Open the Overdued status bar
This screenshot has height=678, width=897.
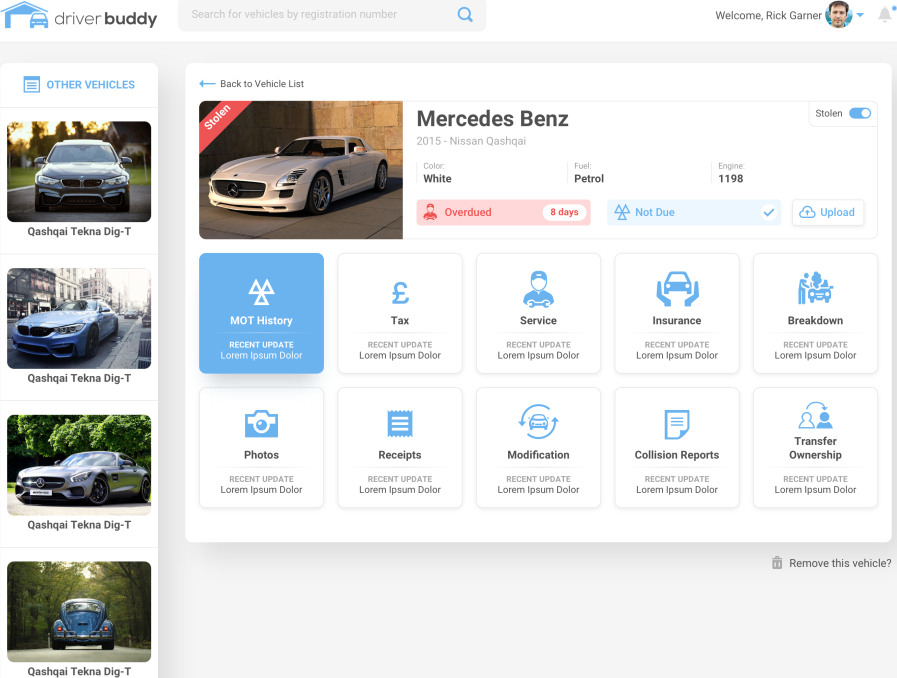(503, 212)
